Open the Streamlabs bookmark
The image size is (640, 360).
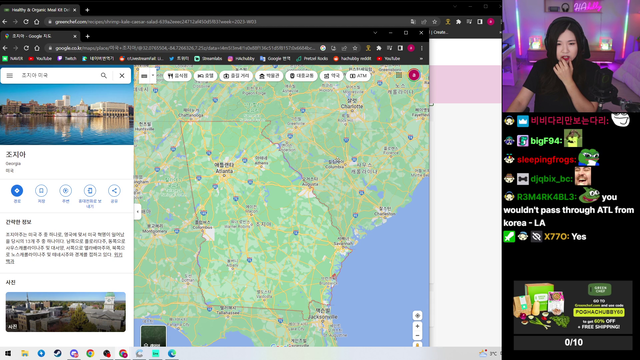[x=208, y=59]
